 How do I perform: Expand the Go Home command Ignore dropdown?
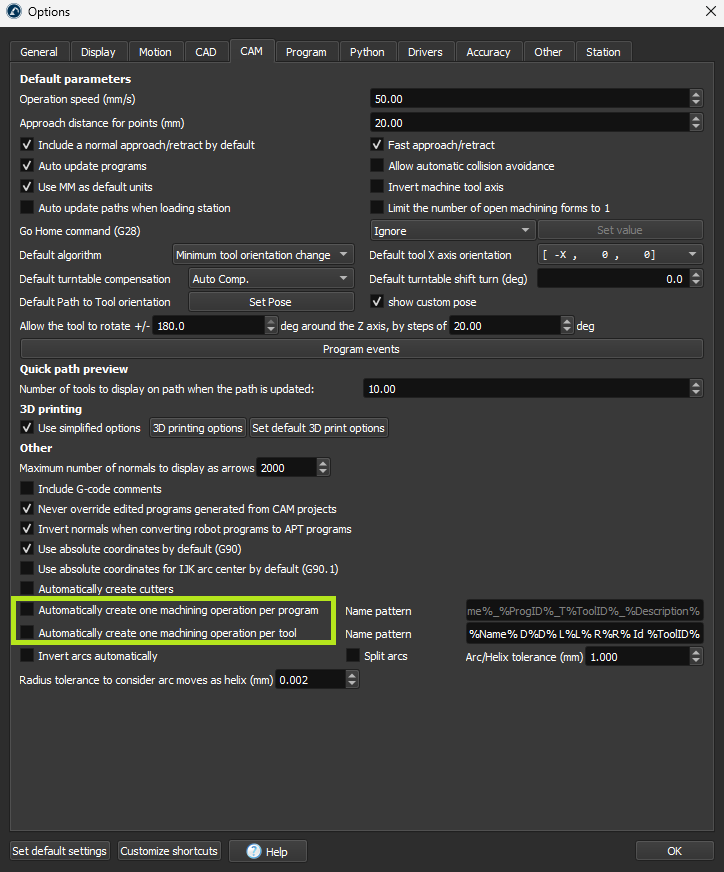[453, 230]
